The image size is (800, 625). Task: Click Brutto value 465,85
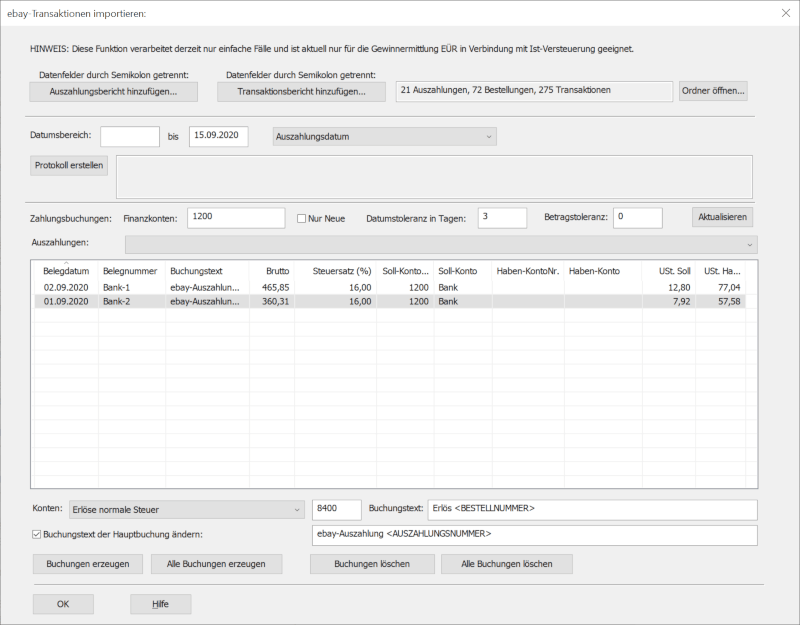coord(276,287)
